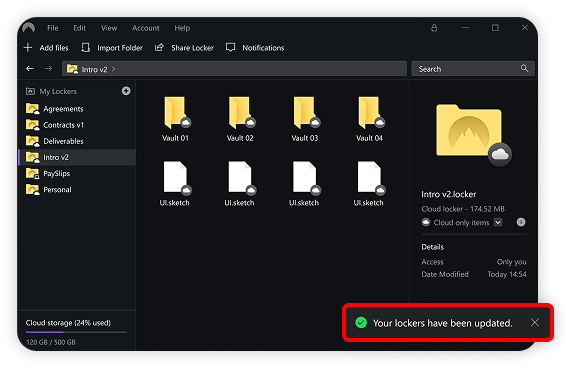The image size is (571, 368).
Task: Open the Help menu
Action: coord(182,28)
